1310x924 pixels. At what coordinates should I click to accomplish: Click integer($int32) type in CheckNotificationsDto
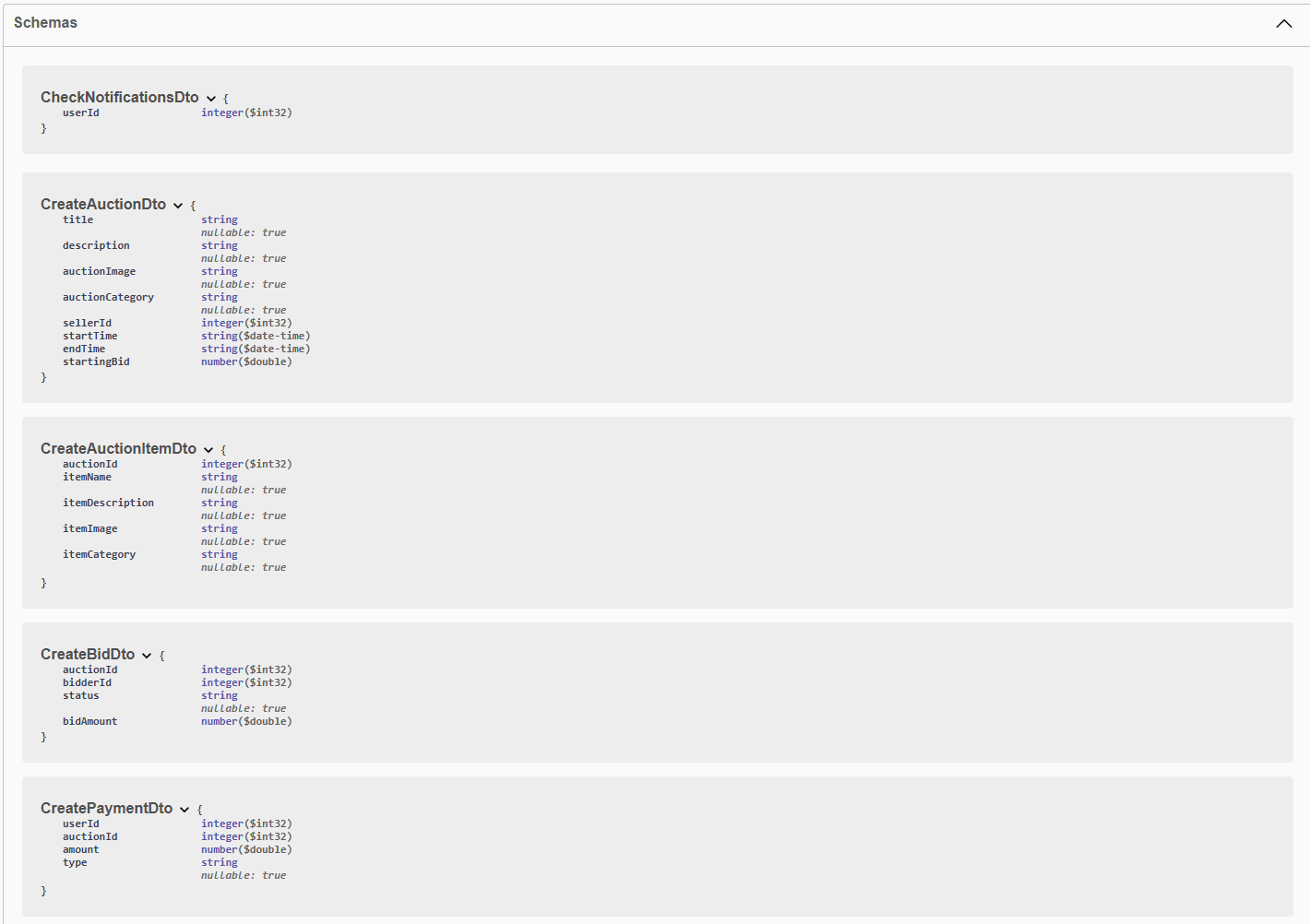246,113
